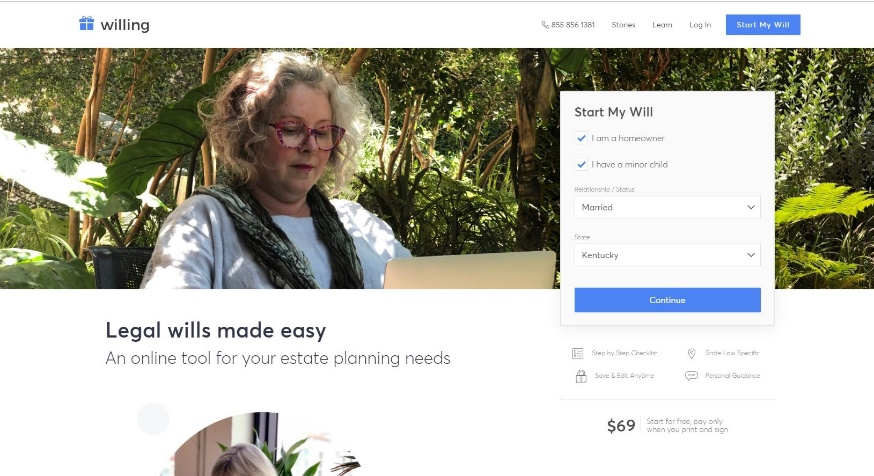Click the State Law Specific location pin icon
Screen dimensions: 874x476
coord(691,353)
